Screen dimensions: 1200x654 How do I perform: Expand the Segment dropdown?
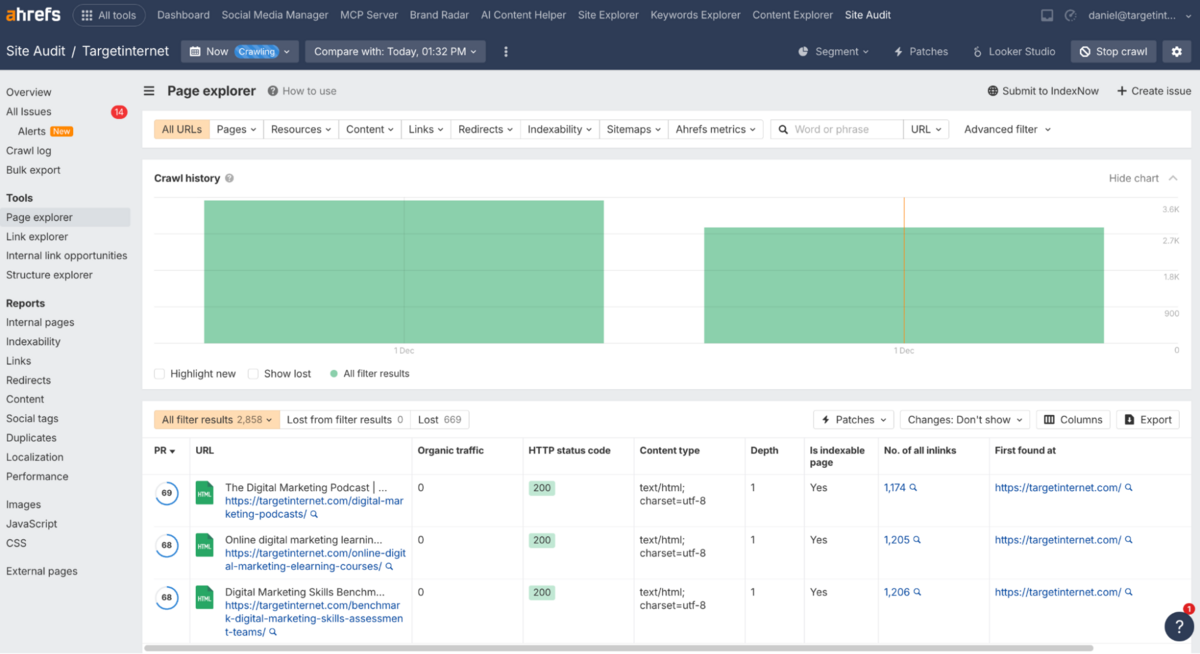tap(833, 51)
